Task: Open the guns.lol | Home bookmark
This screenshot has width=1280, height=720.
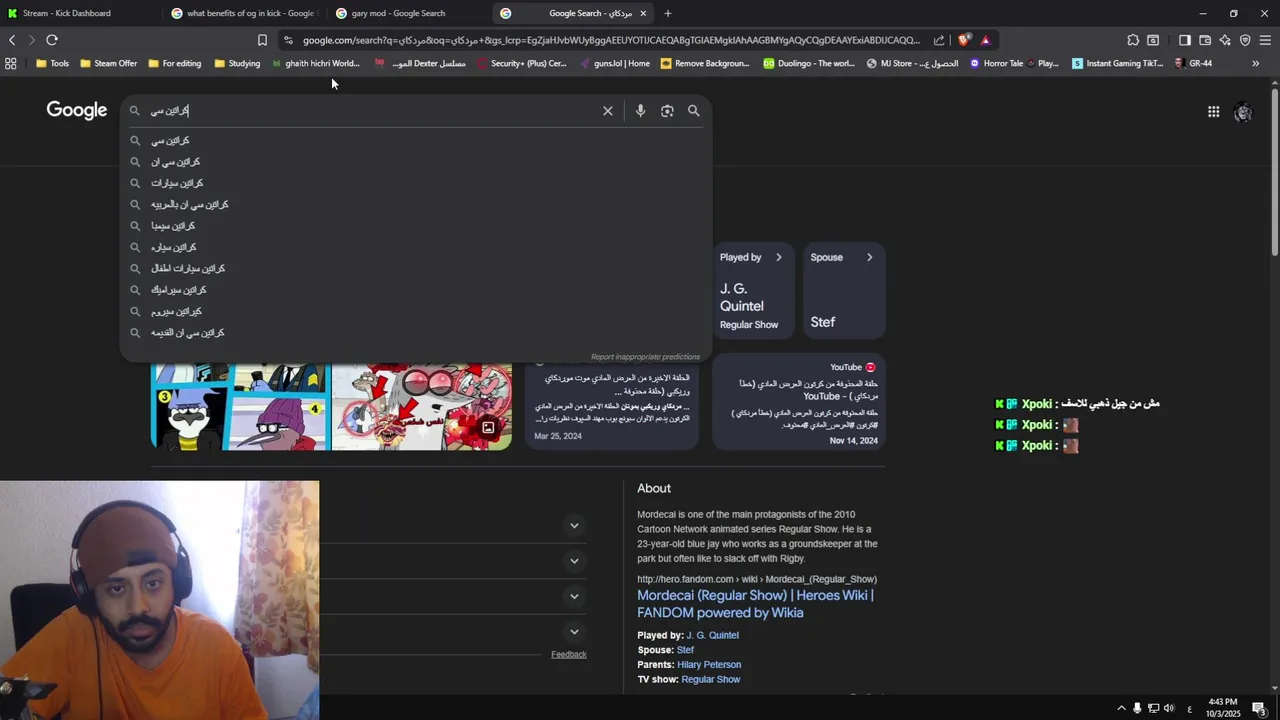Action: click(x=614, y=63)
